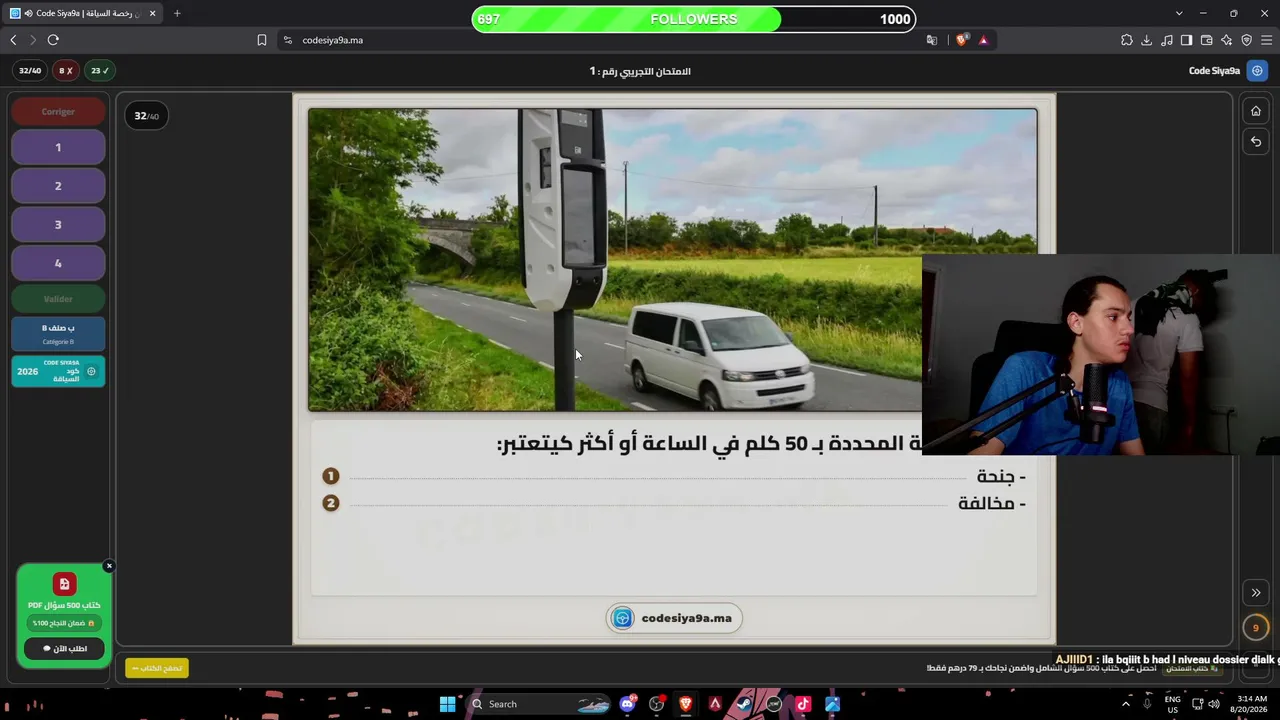This screenshot has height=720, width=1280.
Task: Go to home using the house icon
Action: point(1256,111)
